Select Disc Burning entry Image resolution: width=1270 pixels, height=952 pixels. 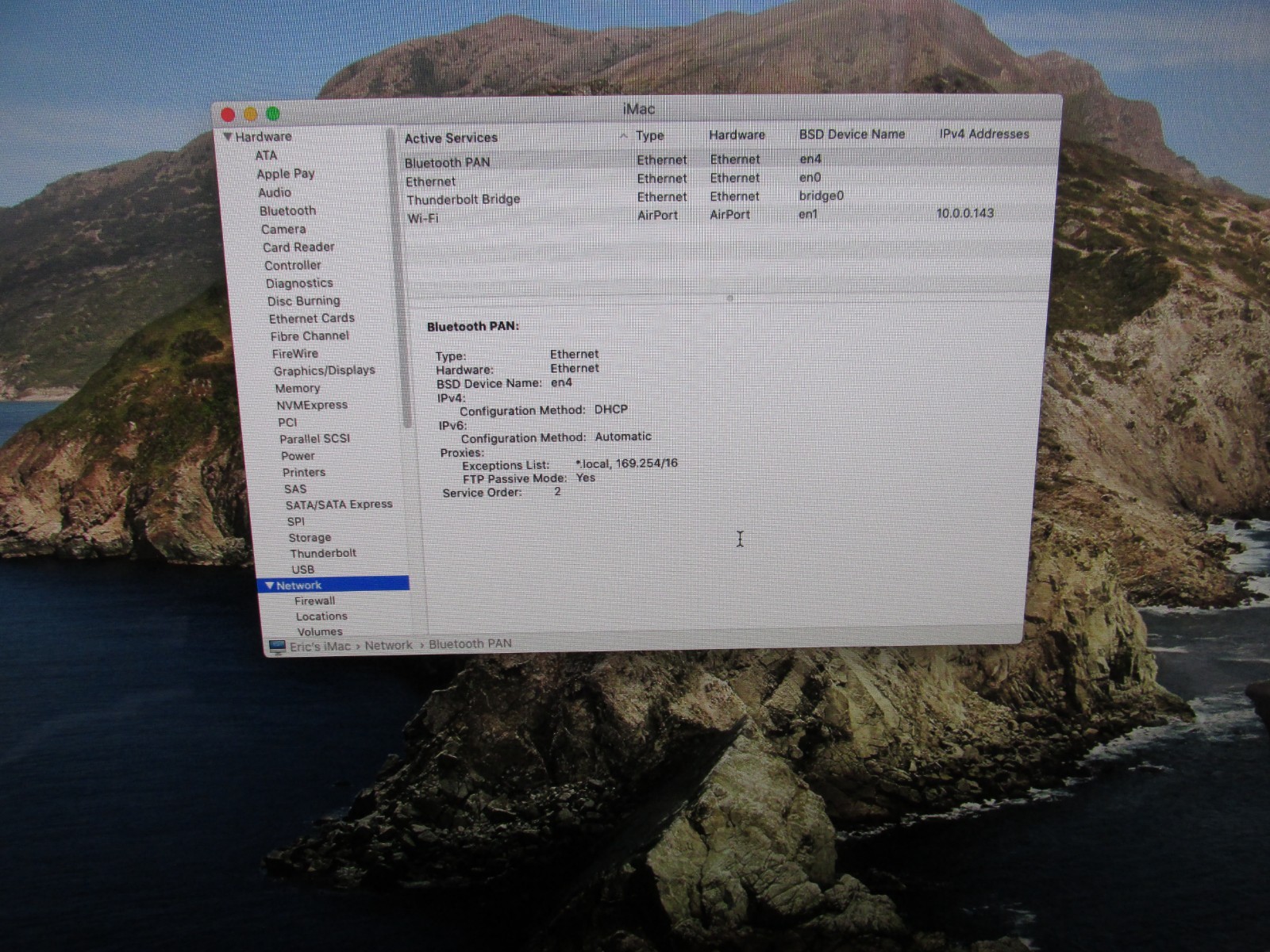(303, 301)
